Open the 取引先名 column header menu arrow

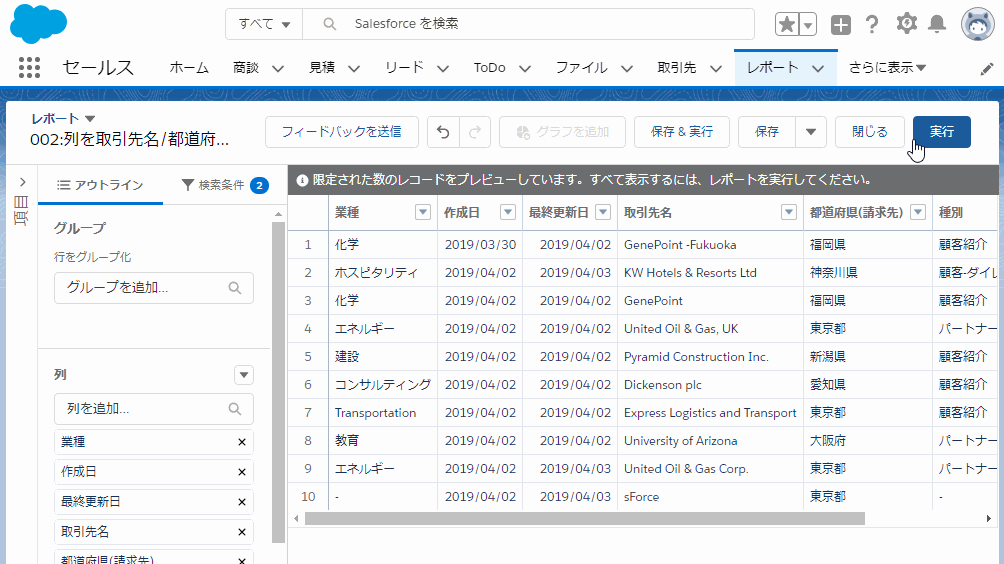789,212
